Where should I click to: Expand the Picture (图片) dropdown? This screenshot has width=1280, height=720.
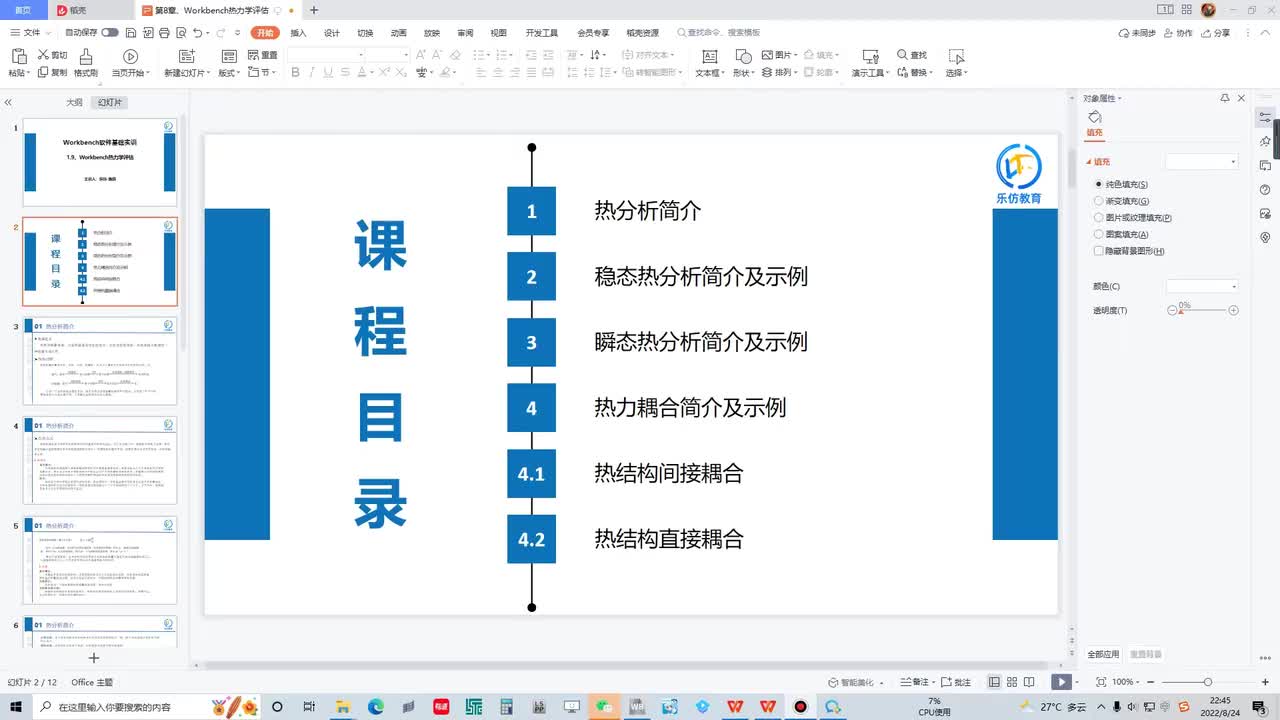779,55
